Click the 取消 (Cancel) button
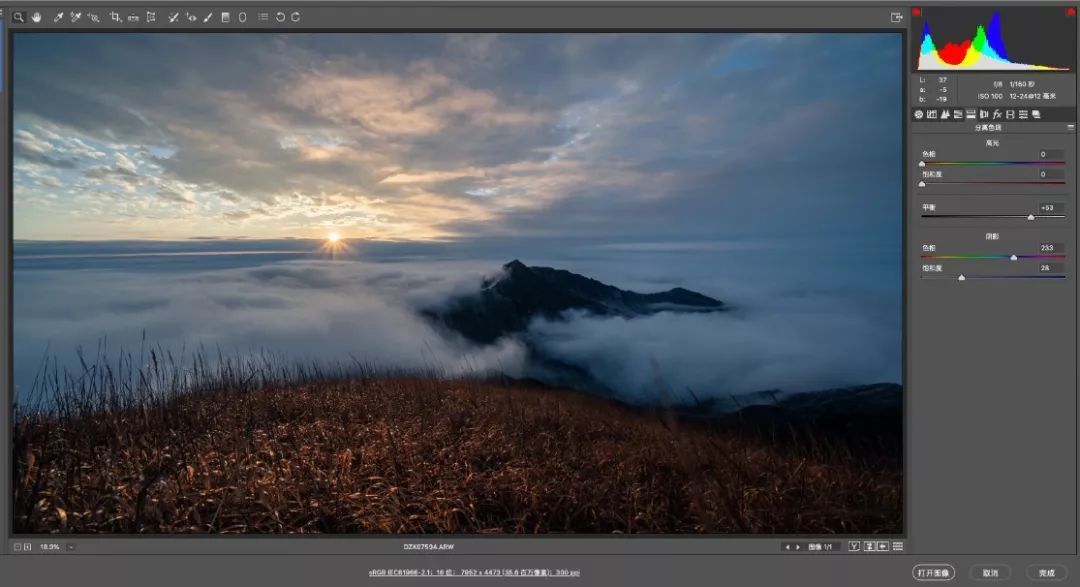The width and height of the screenshot is (1080, 587). (x=990, y=573)
